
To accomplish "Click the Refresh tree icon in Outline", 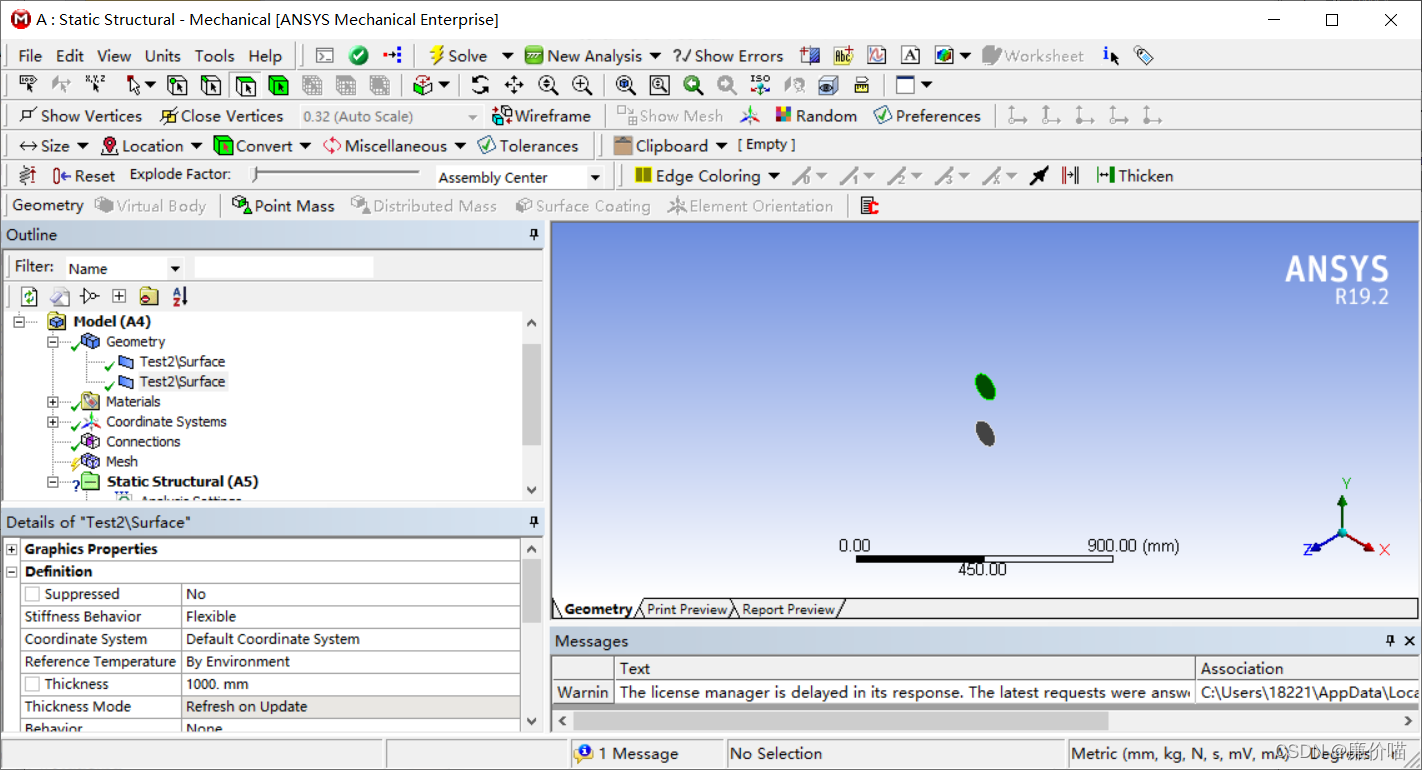I will (x=29, y=296).
